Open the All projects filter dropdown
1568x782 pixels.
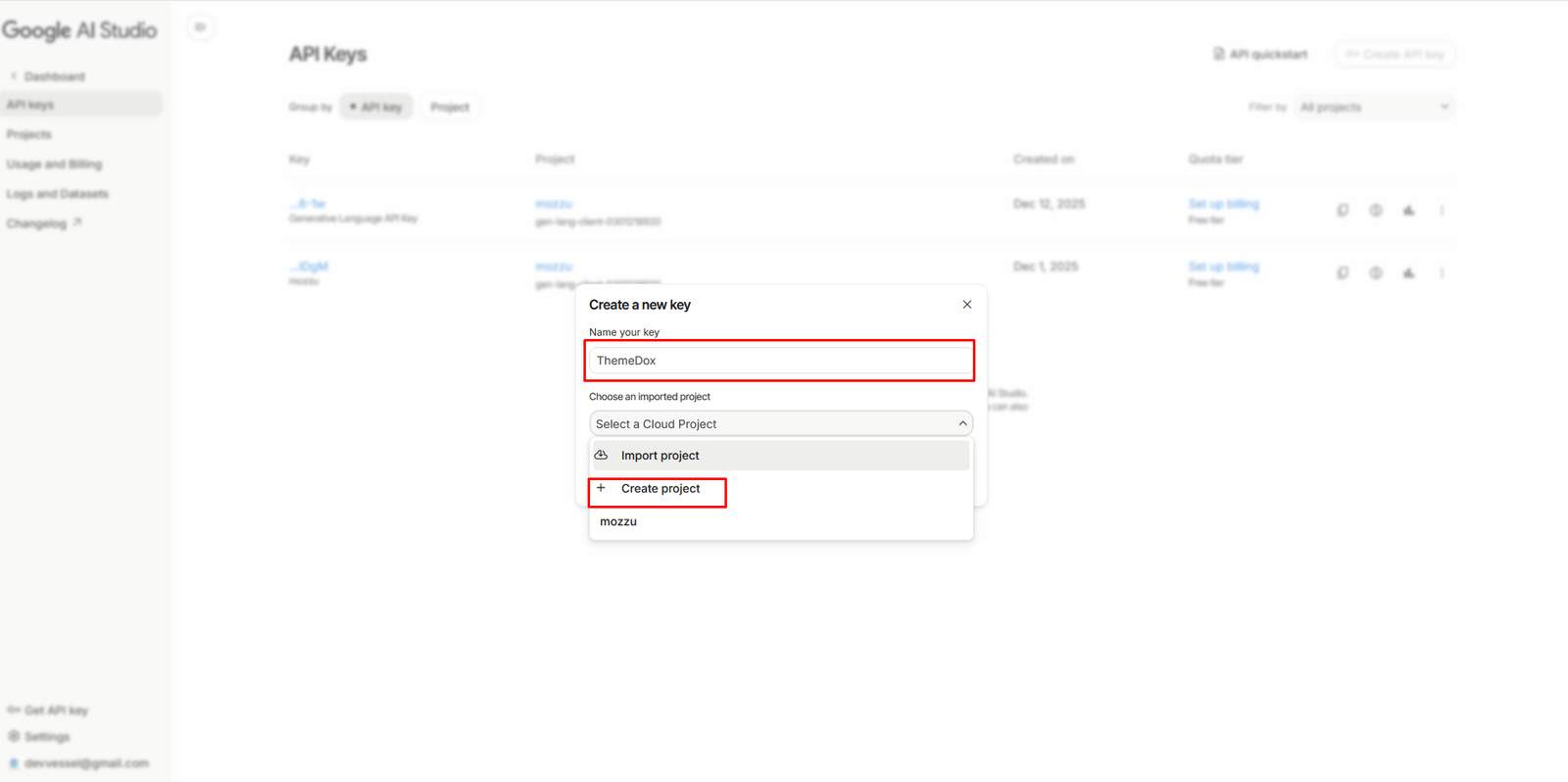pos(1374,107)
